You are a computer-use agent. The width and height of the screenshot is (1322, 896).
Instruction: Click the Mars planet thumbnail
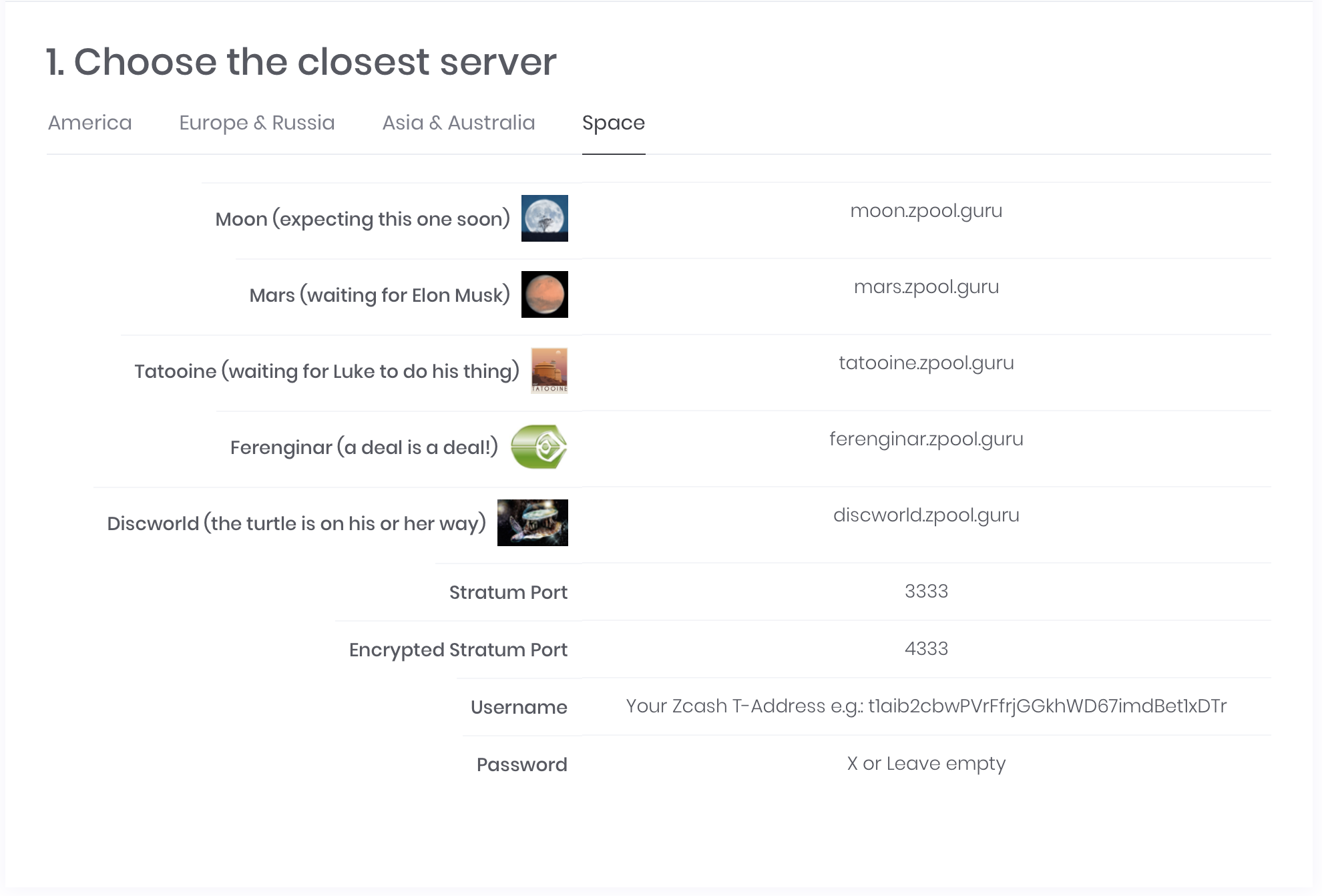click(x=544, y=294)
